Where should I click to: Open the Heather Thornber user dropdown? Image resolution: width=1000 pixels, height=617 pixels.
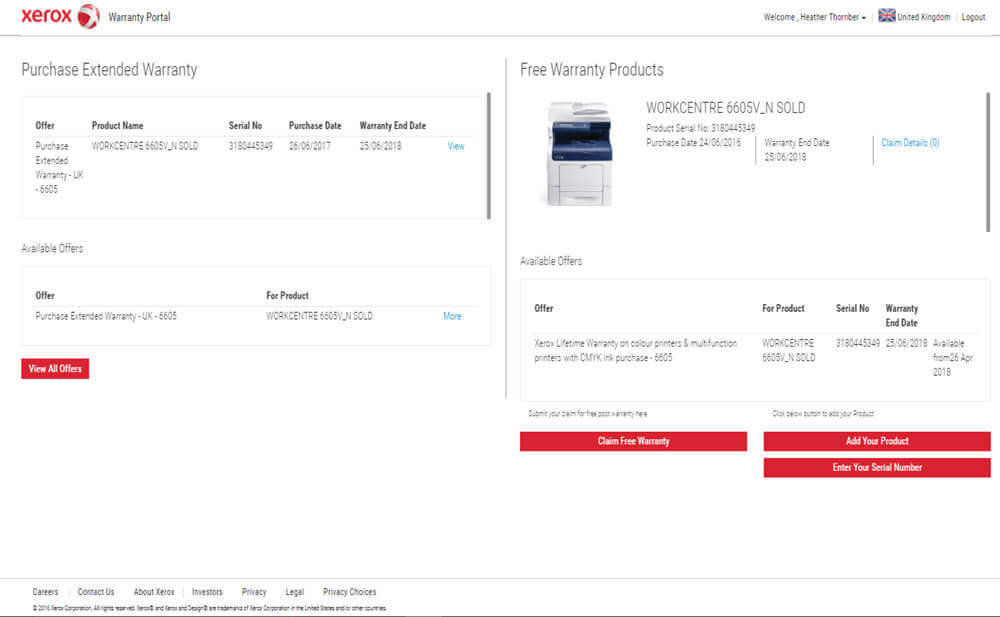point(814,17)
